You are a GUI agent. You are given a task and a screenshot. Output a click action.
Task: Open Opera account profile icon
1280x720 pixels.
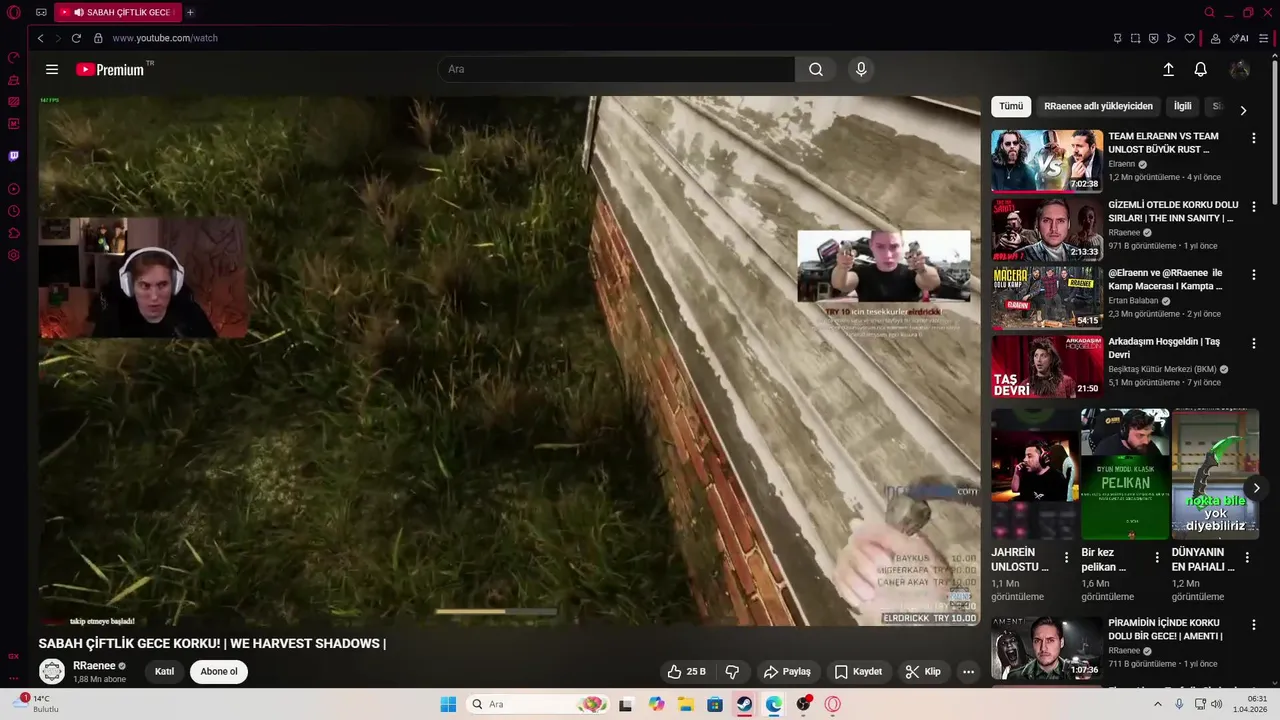[x=1215, y=38]
